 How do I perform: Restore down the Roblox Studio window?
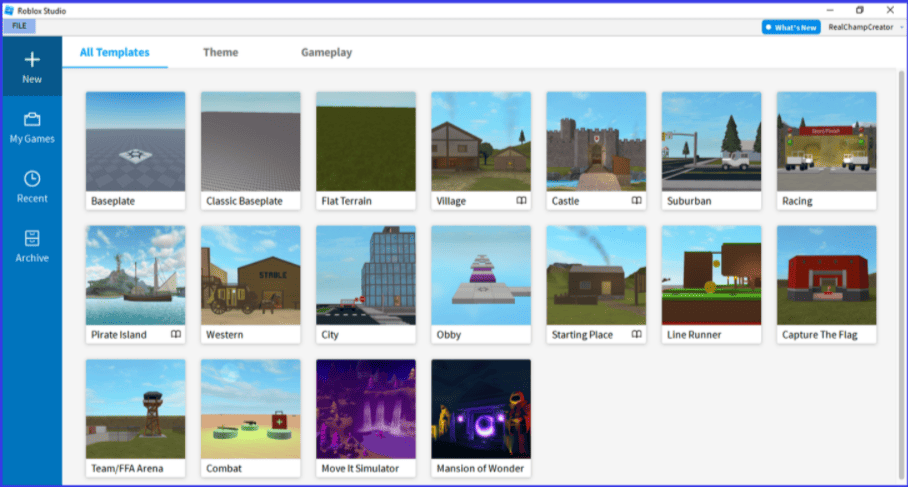tap(860, 10)
